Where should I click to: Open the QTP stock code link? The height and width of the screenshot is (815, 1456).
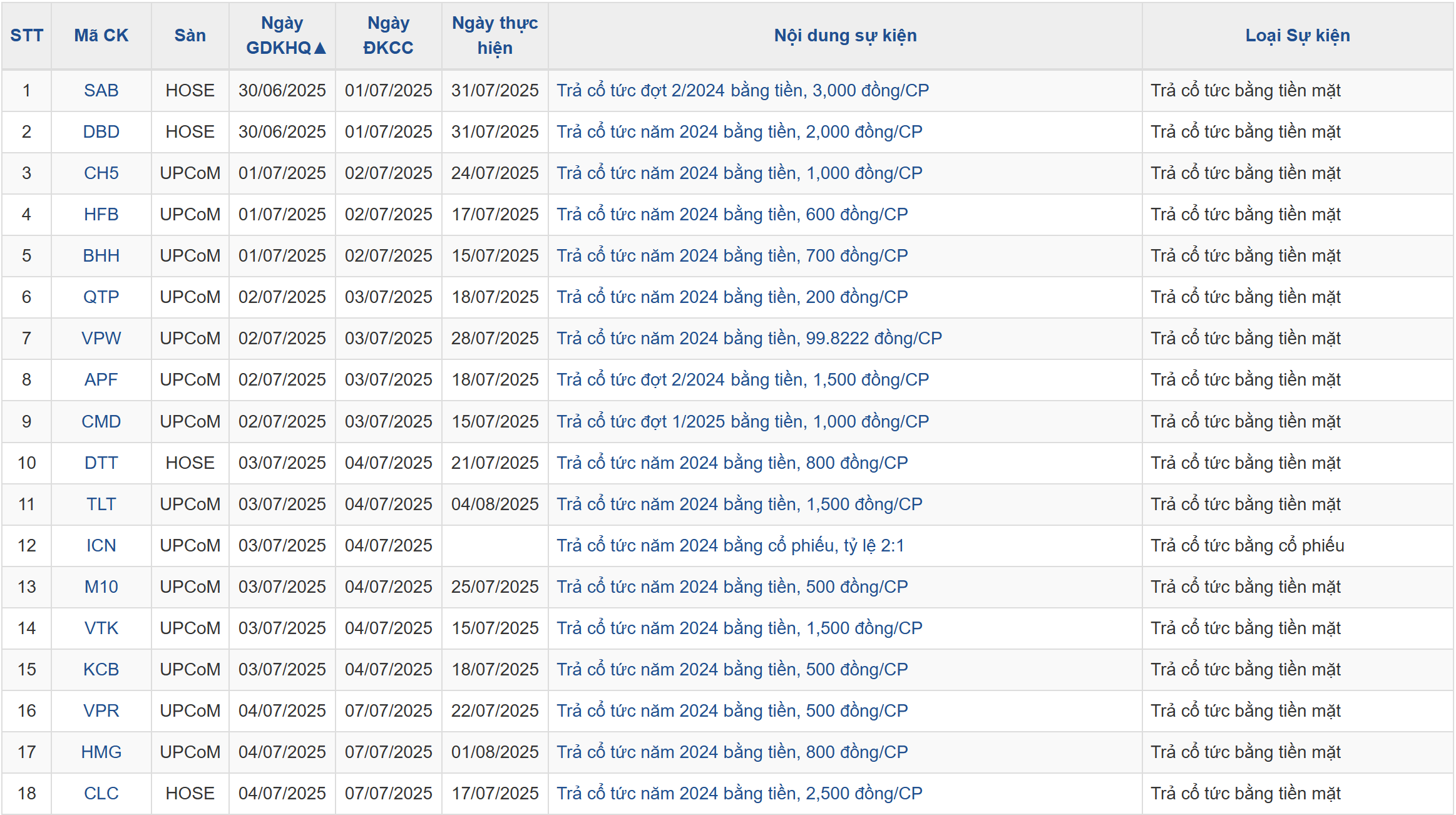(101, 297)
